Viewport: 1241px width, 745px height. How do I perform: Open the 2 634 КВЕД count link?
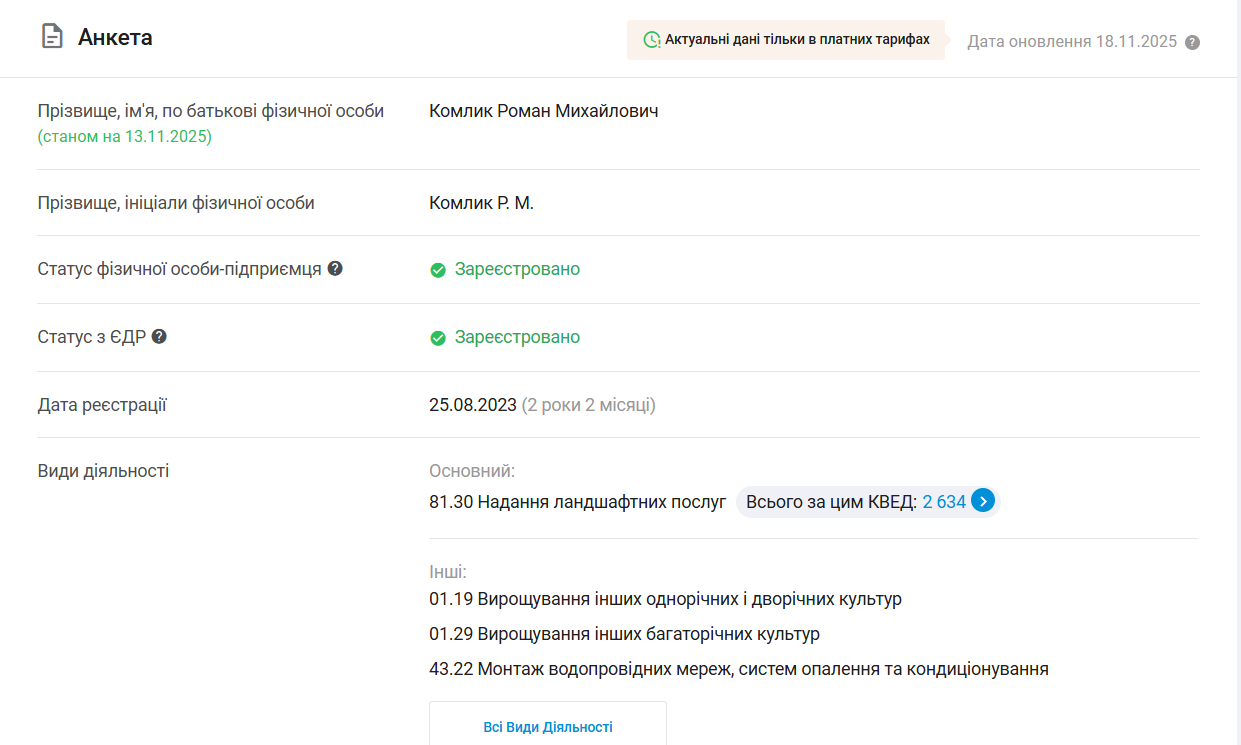[x=944, y=502]
